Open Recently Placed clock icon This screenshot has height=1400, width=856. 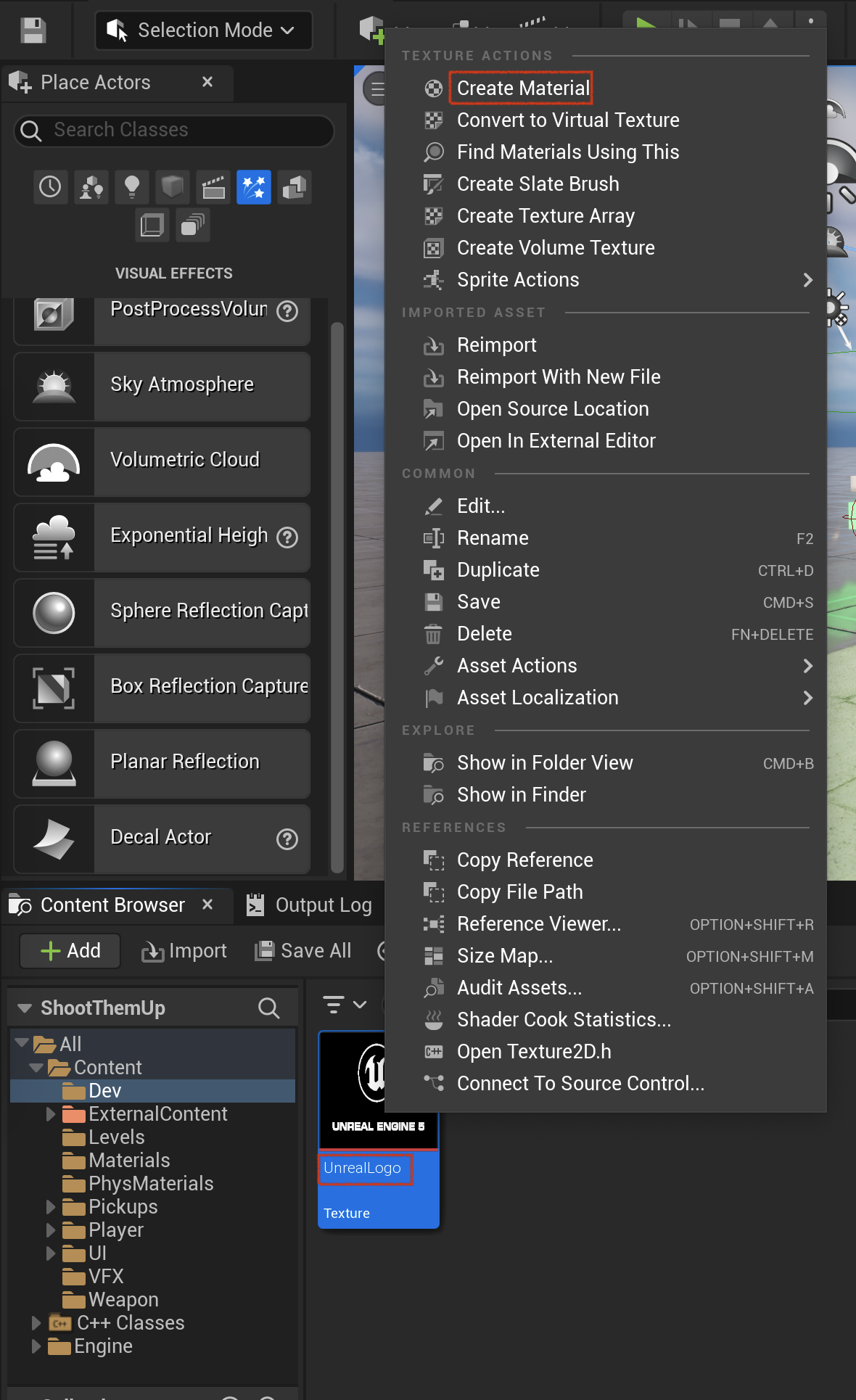click(x=51, y=187)
